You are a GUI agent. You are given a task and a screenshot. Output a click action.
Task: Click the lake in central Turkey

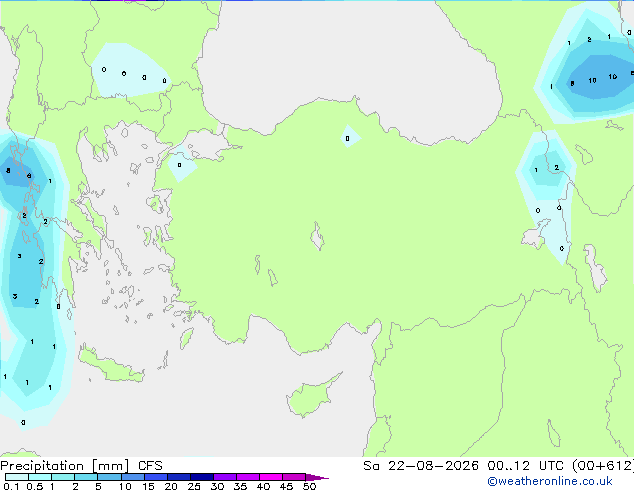tap(317, 236)
